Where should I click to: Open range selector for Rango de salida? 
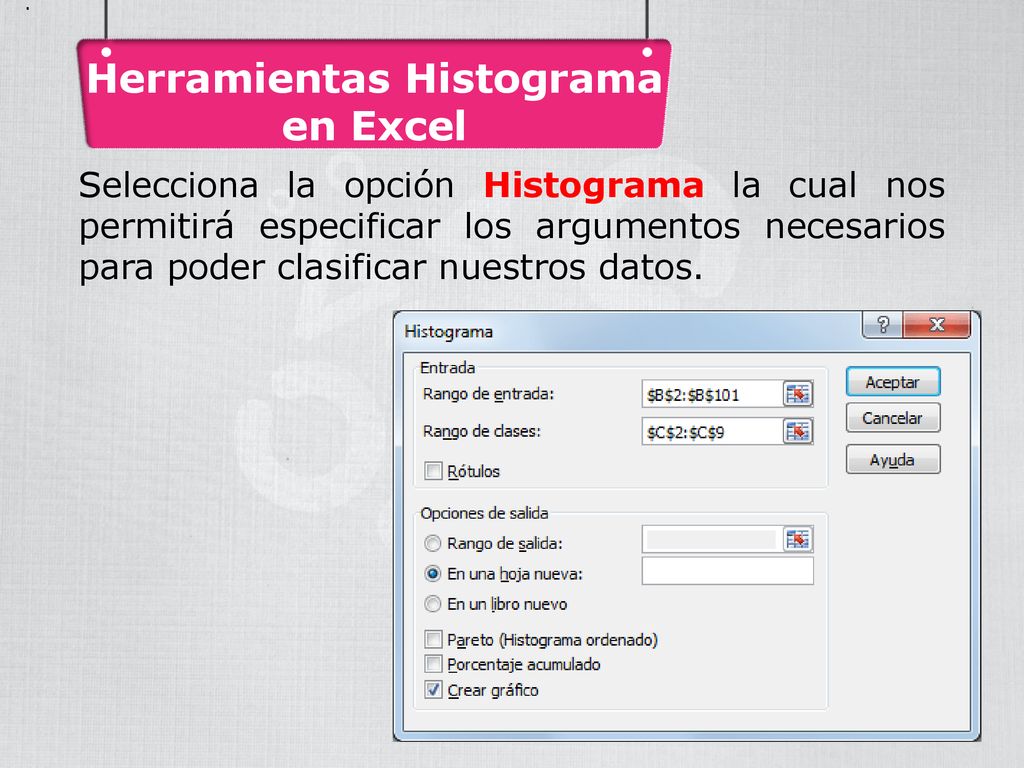[x=797, y=539]
